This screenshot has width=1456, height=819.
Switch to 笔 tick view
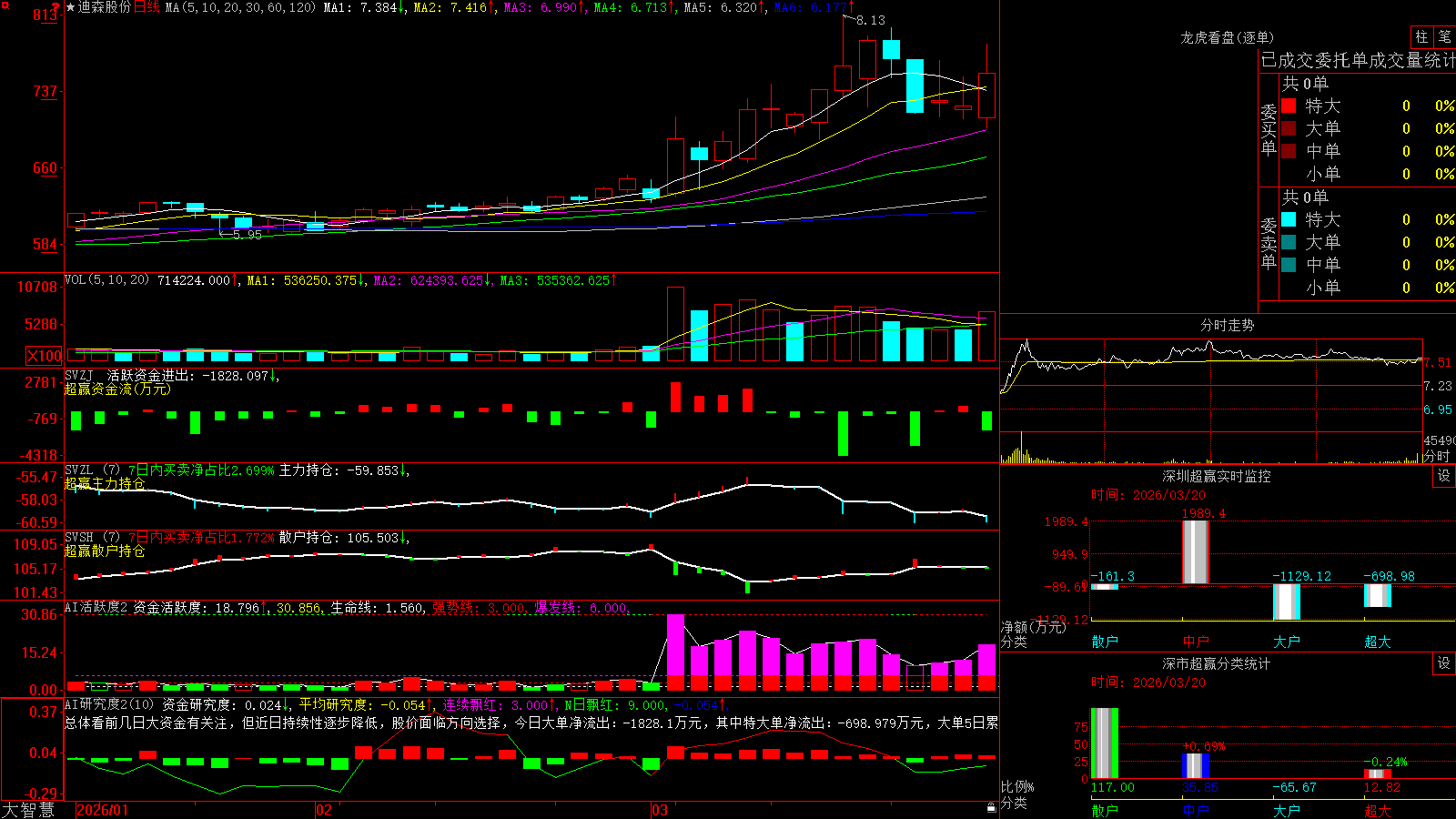[1444, 37]
